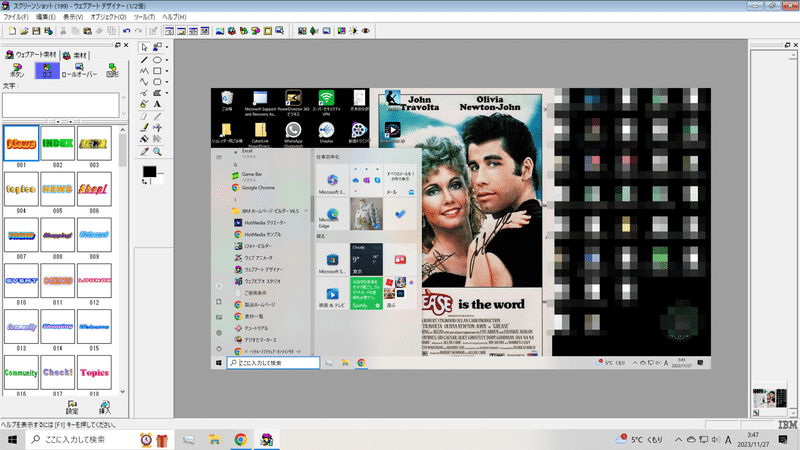The width and height of the screenshot is (800, 450).
Task: Click the 挿入 button below logo list
Action: click(105, 407)
